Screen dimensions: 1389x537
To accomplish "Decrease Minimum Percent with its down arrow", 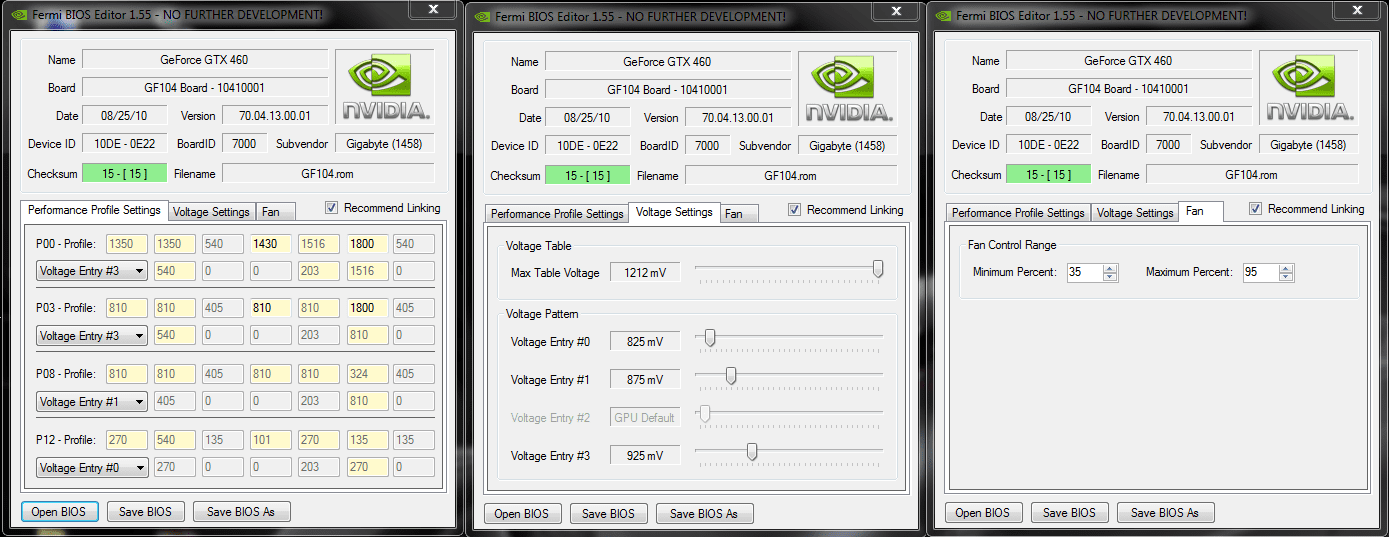I will pos(1110,277).
